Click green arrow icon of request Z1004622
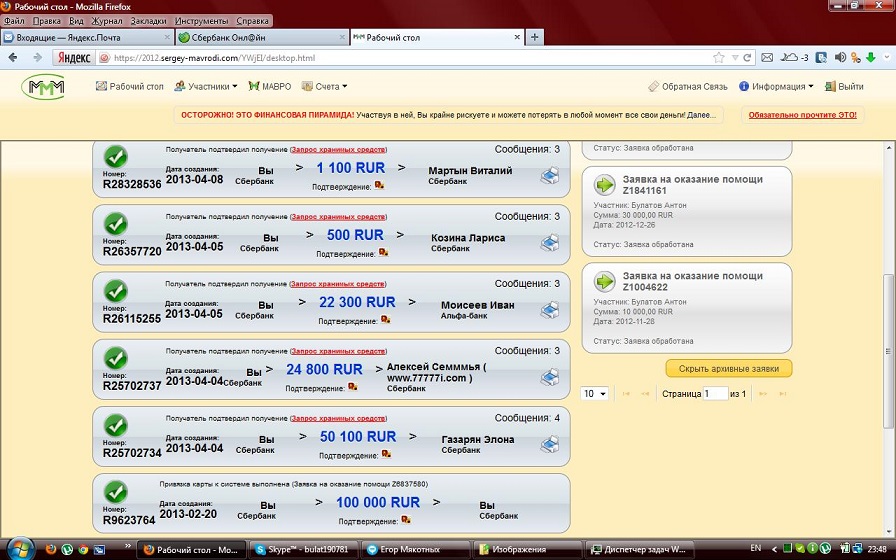Image resolution: width=896 pixels, height=560 pixels. coord(605,281)
